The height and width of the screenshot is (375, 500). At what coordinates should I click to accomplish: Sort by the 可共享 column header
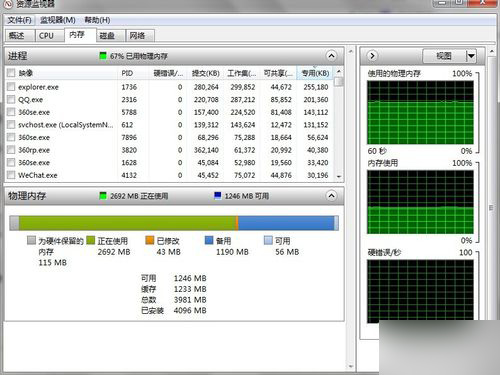click(278, 73)
